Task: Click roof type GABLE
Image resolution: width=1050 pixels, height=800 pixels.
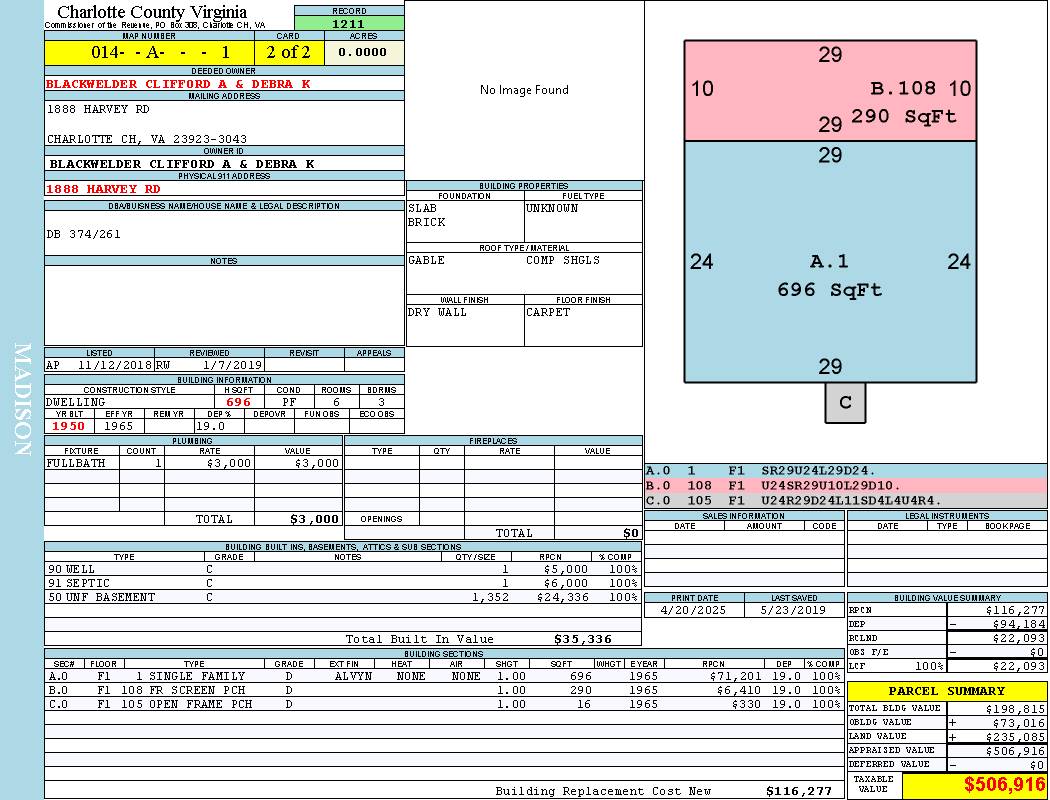Action: tap(426, 260)
